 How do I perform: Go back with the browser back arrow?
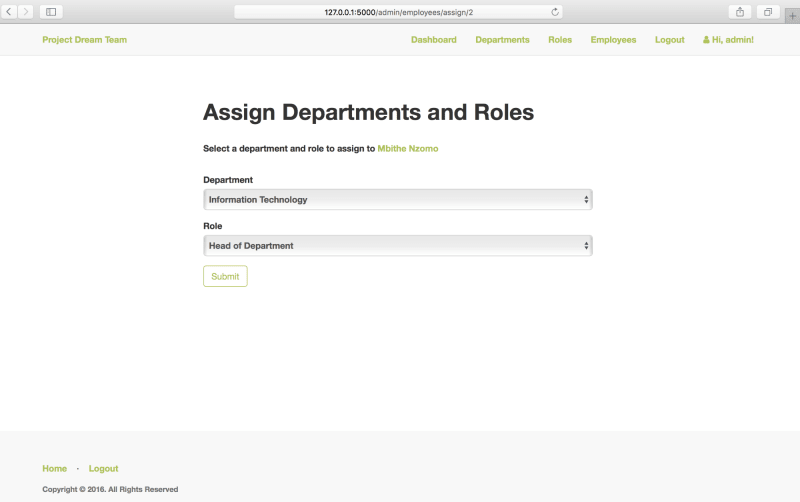(x=9, y=12)
